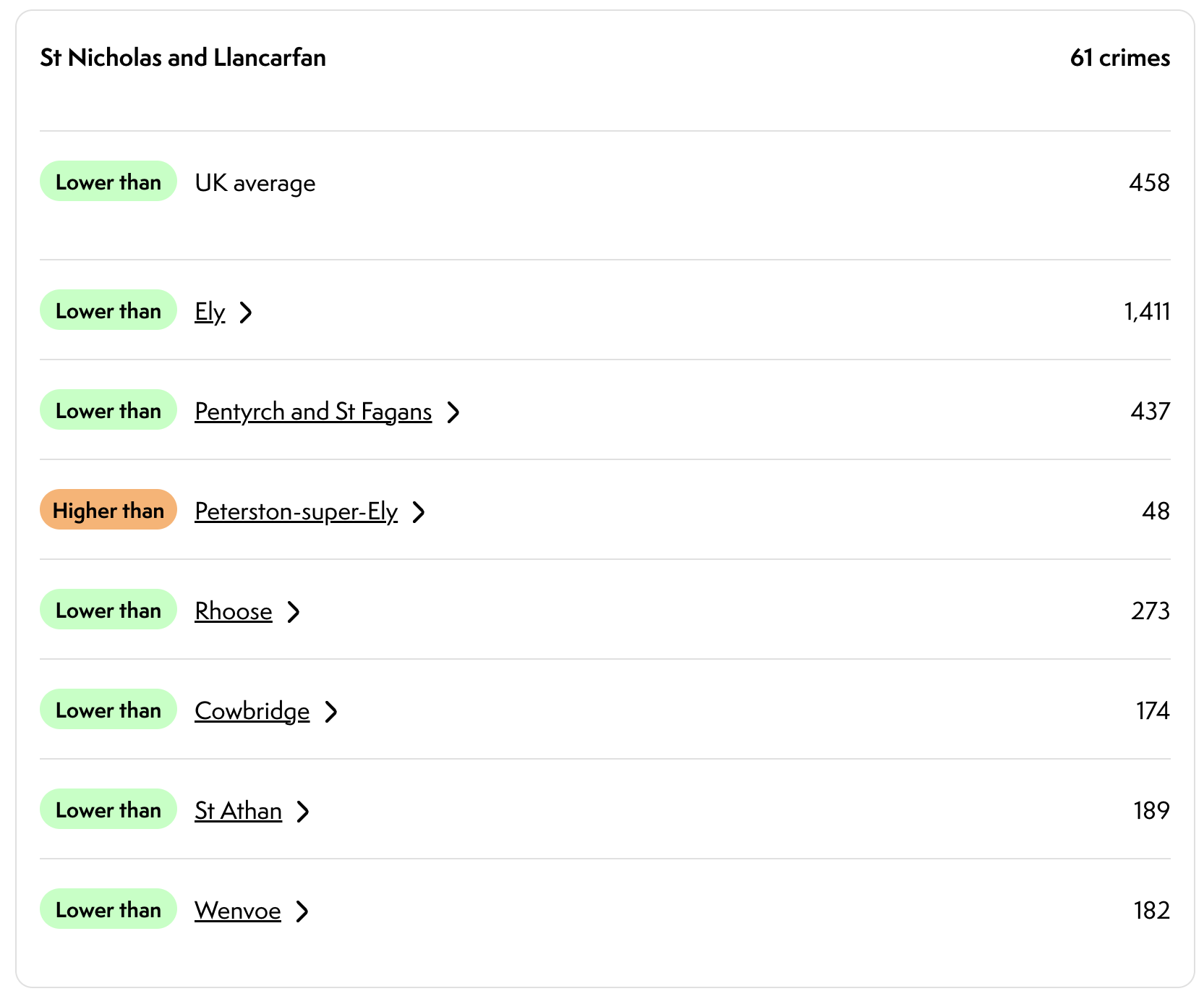Click the arrow icon beside Cowbridge
Viewport: 1204px width, 999px height.
[x=331, y=712]
